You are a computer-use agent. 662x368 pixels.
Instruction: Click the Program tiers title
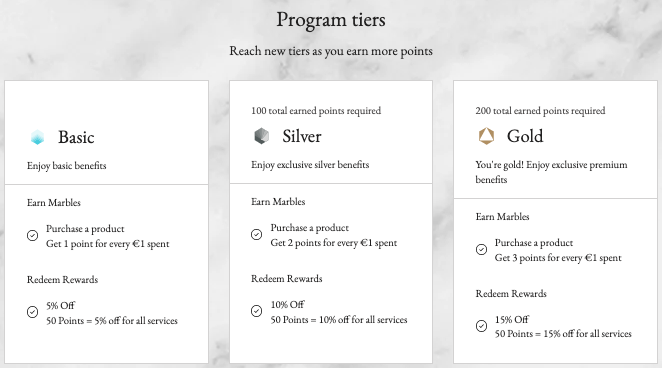331,20
